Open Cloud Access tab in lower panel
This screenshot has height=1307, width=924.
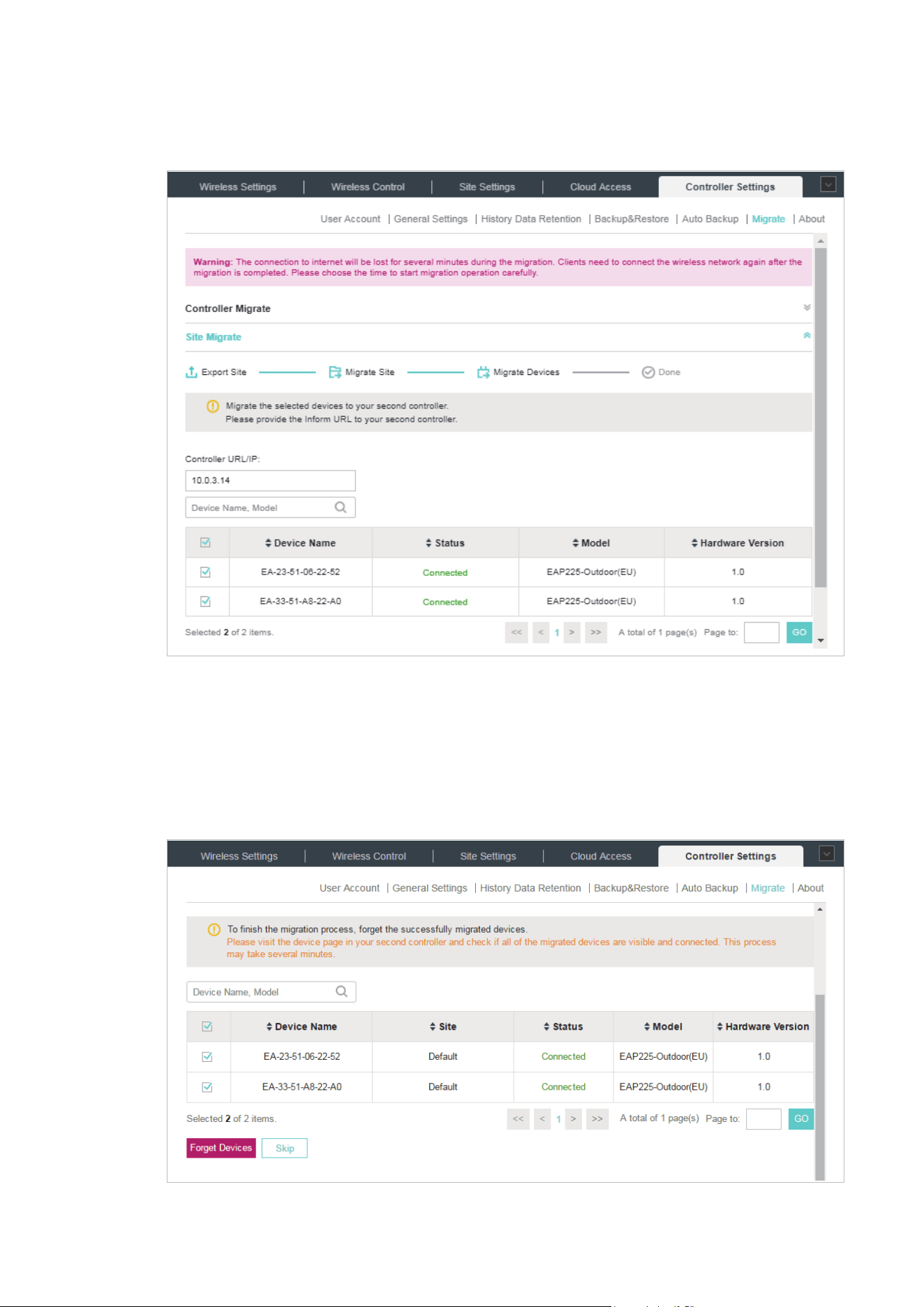[601, 856]
